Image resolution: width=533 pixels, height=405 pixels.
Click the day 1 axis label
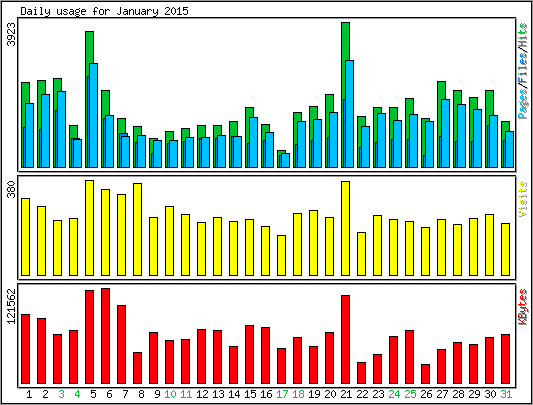tap(29, 394)
